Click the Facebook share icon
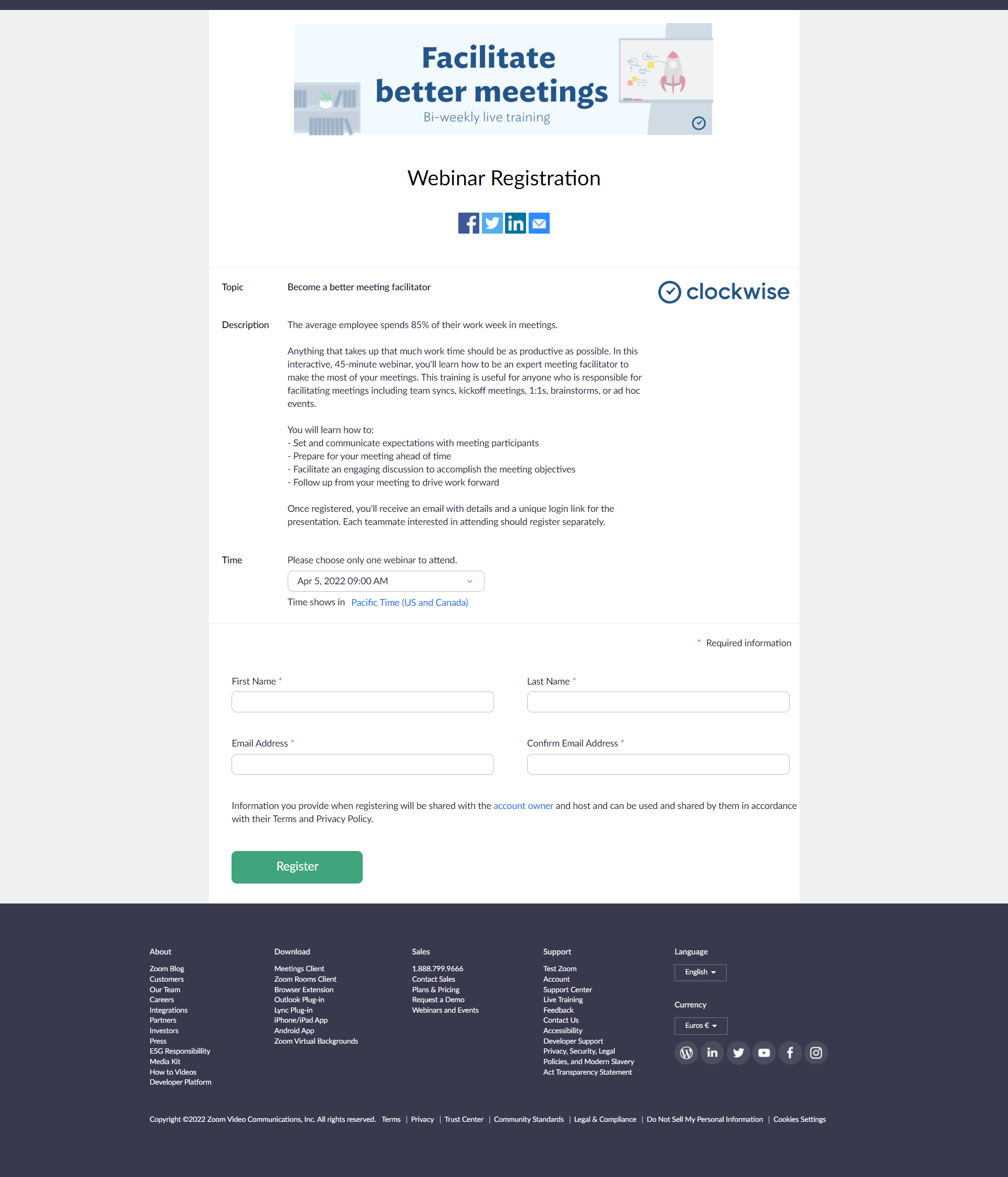Viewport: 1008px width, 1177px height. point(468,223)
